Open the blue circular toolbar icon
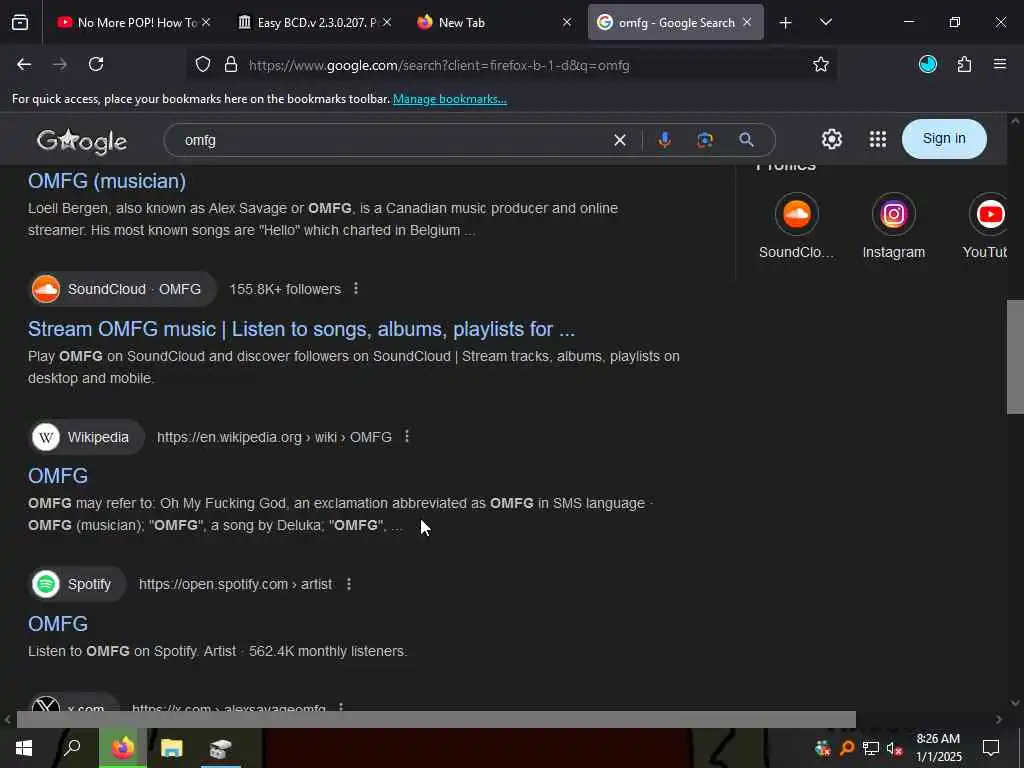The width and height of the screenshot is (1024, 768). (928, 64)
